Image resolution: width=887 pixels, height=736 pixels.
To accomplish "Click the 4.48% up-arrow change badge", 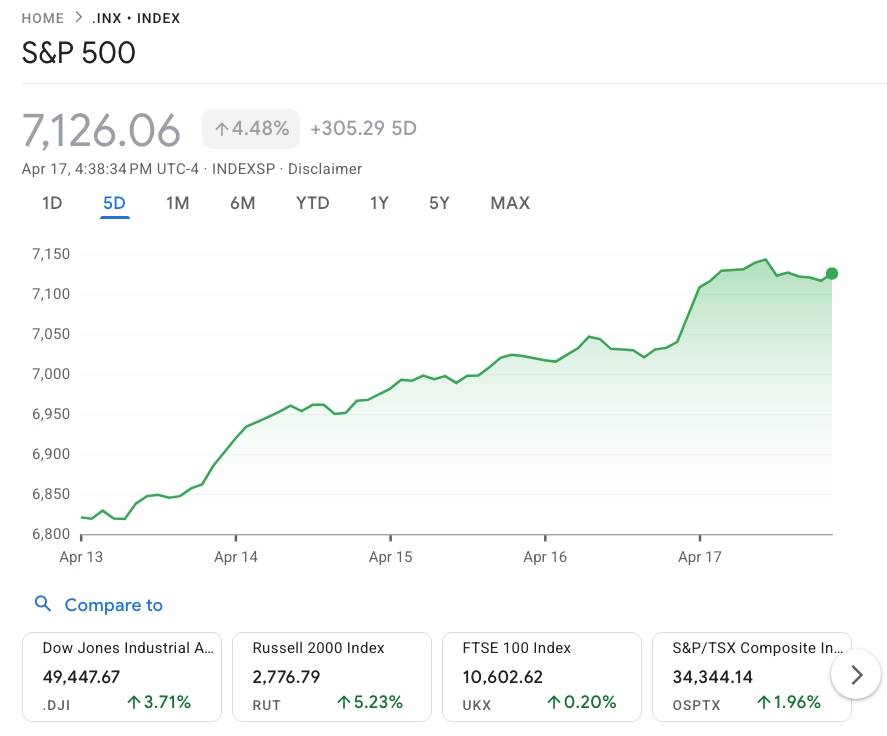I will (251, 129).
